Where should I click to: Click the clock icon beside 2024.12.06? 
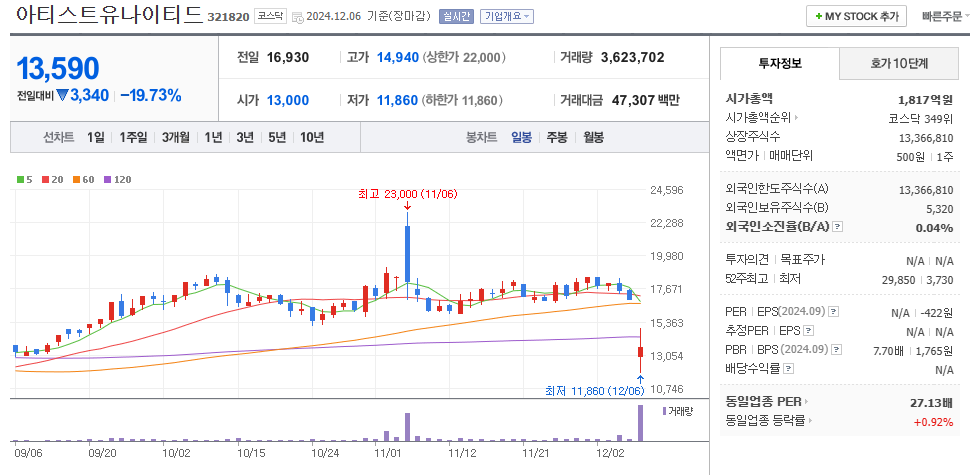point(298,17)
